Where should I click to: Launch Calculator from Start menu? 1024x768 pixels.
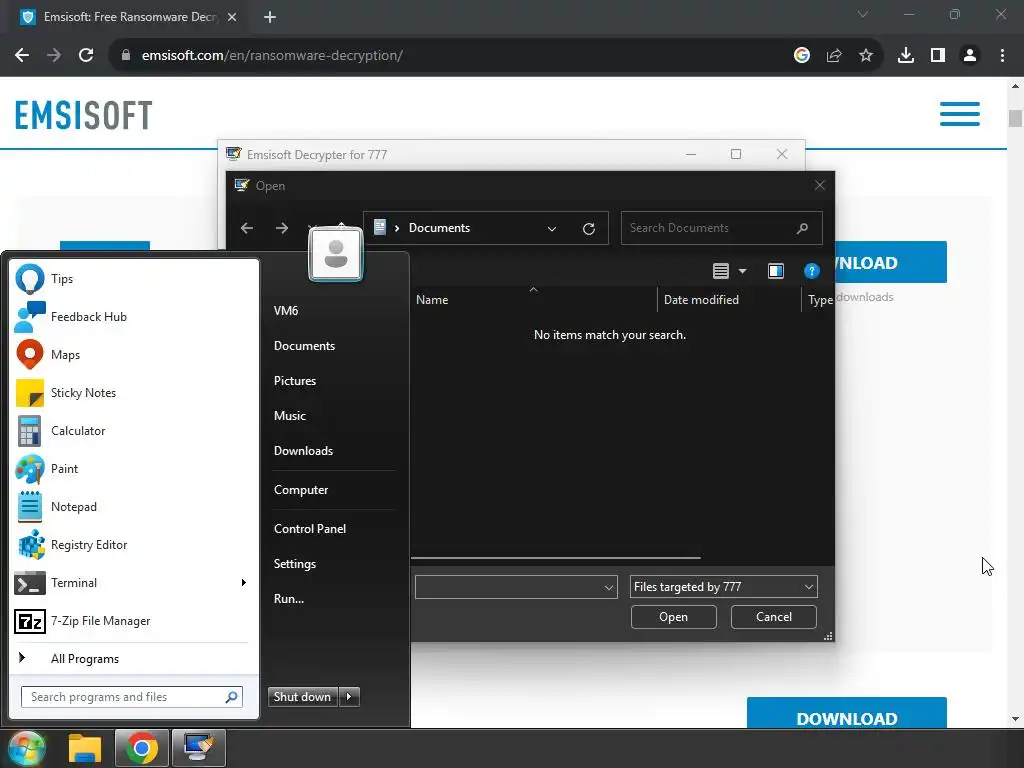[x=135, y=430]
